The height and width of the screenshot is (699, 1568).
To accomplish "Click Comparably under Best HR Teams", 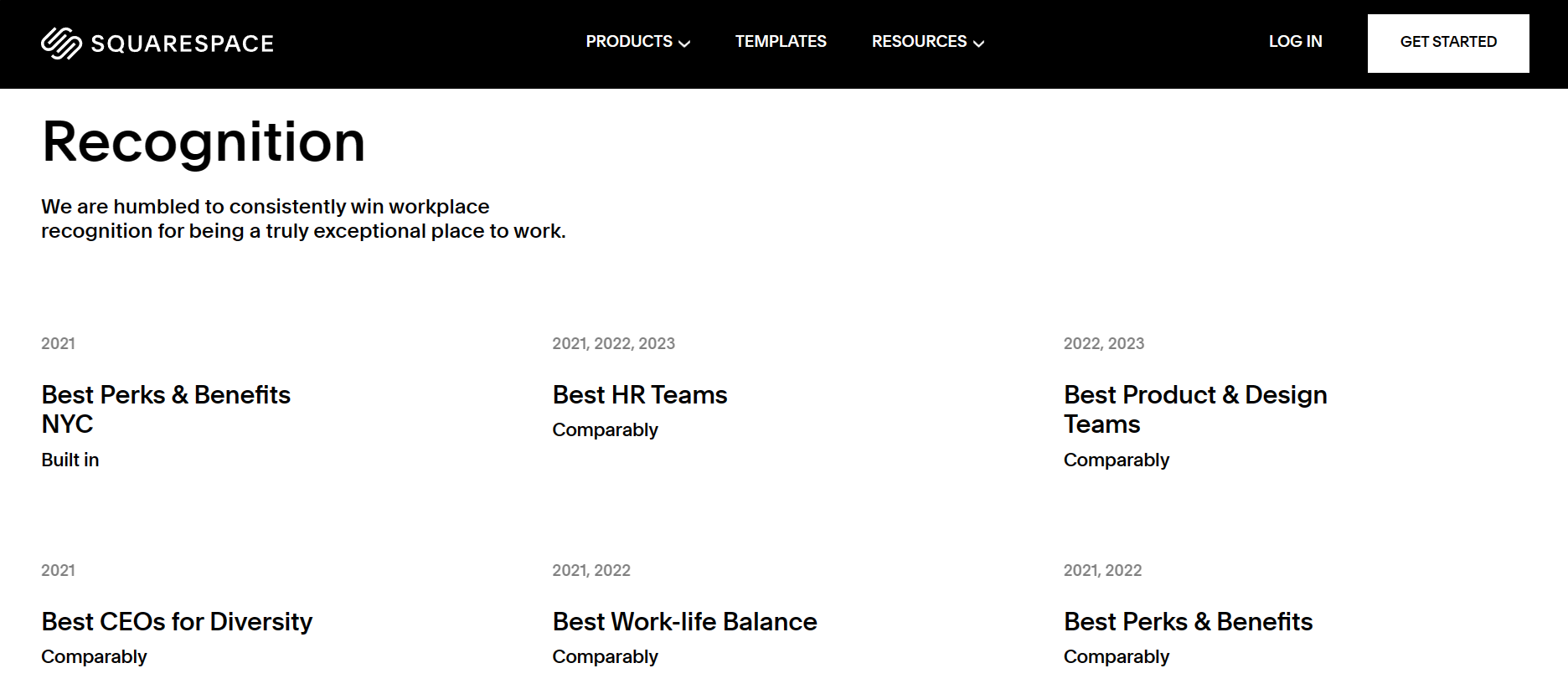I will [605, 429].
